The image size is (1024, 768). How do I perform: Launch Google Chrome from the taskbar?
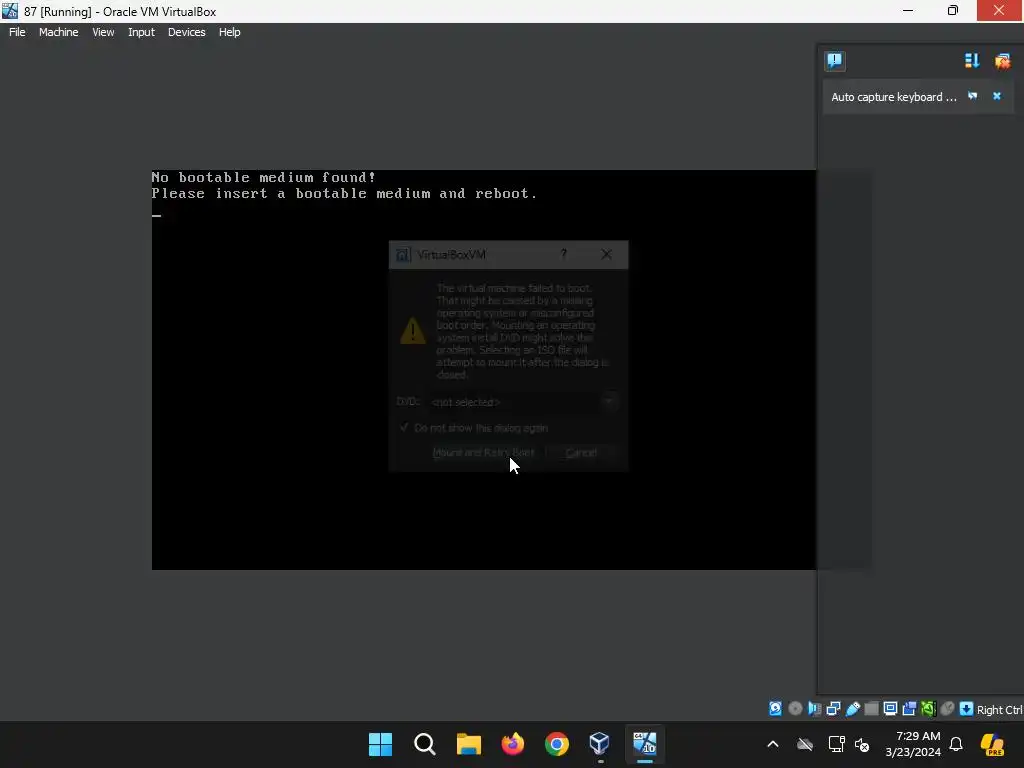pos(556,744)
